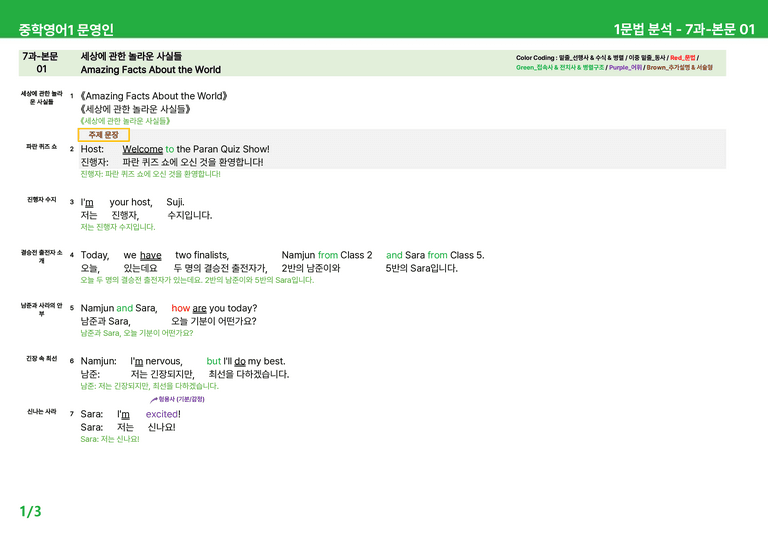Click the red word 'how' in sentence 5

pyautogui.click(x=180, y=308)
